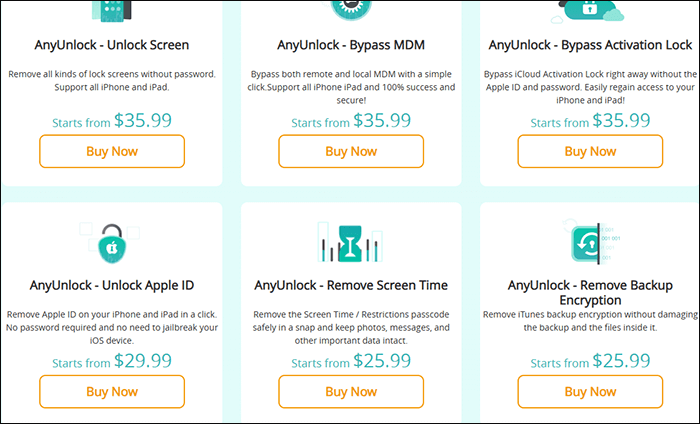
Task: Click 'Remove Apple ID on your iPhone' description
Action: pyautogui.click(x=112, y=327)
